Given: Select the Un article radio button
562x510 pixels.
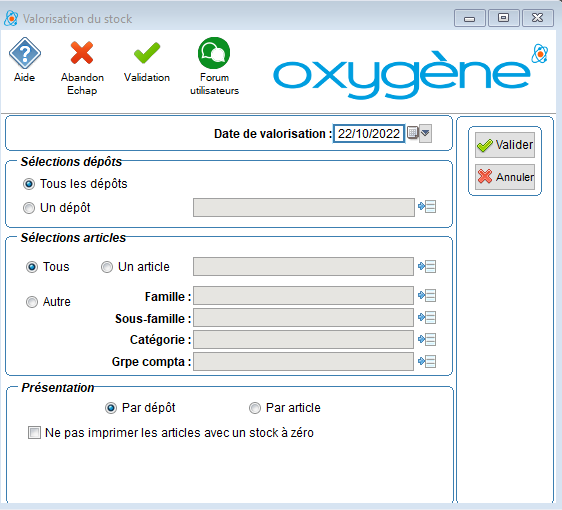Looking at the screenshot, I should point(107,267).
